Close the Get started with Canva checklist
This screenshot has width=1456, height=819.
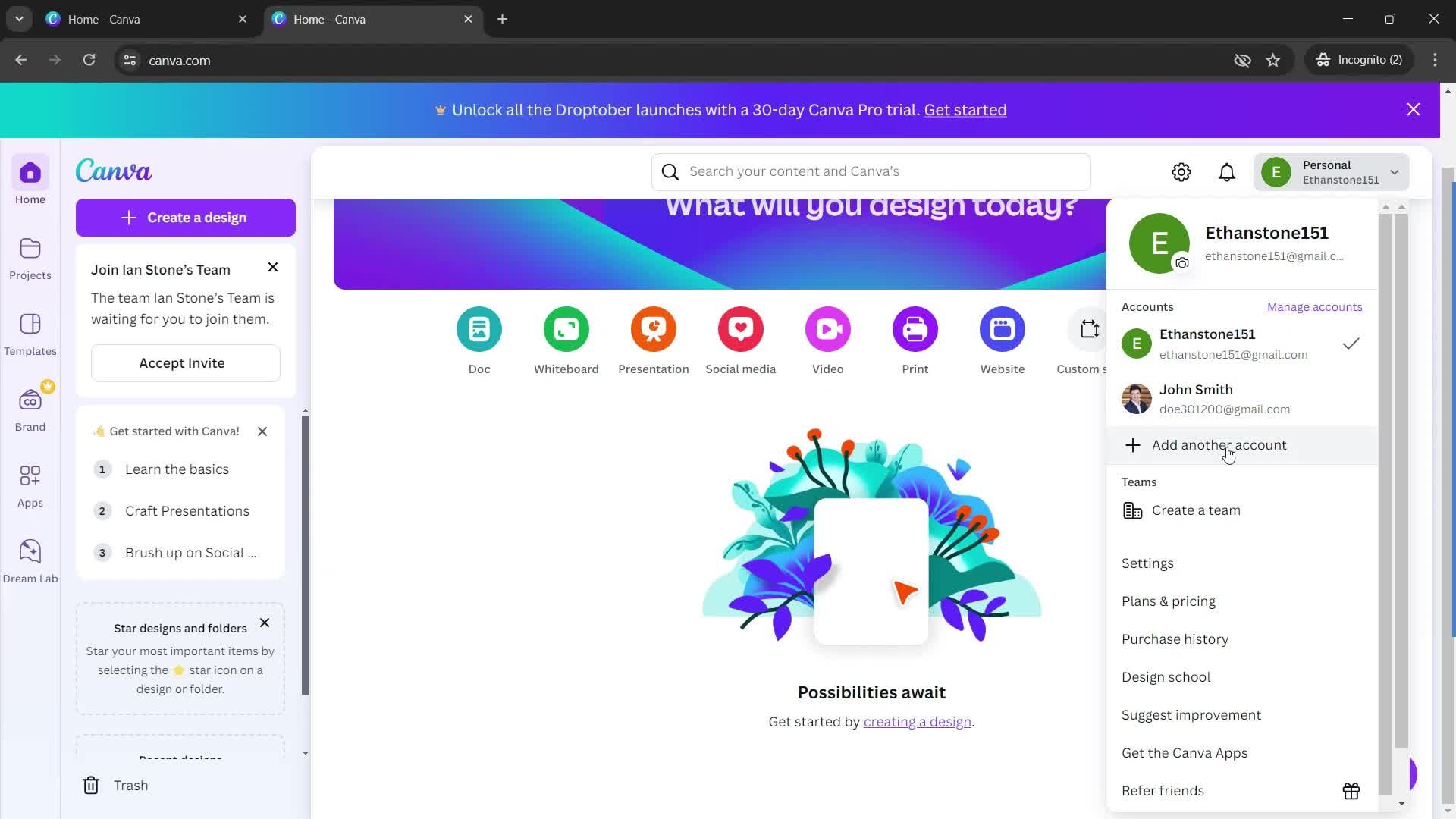(262, 431)
